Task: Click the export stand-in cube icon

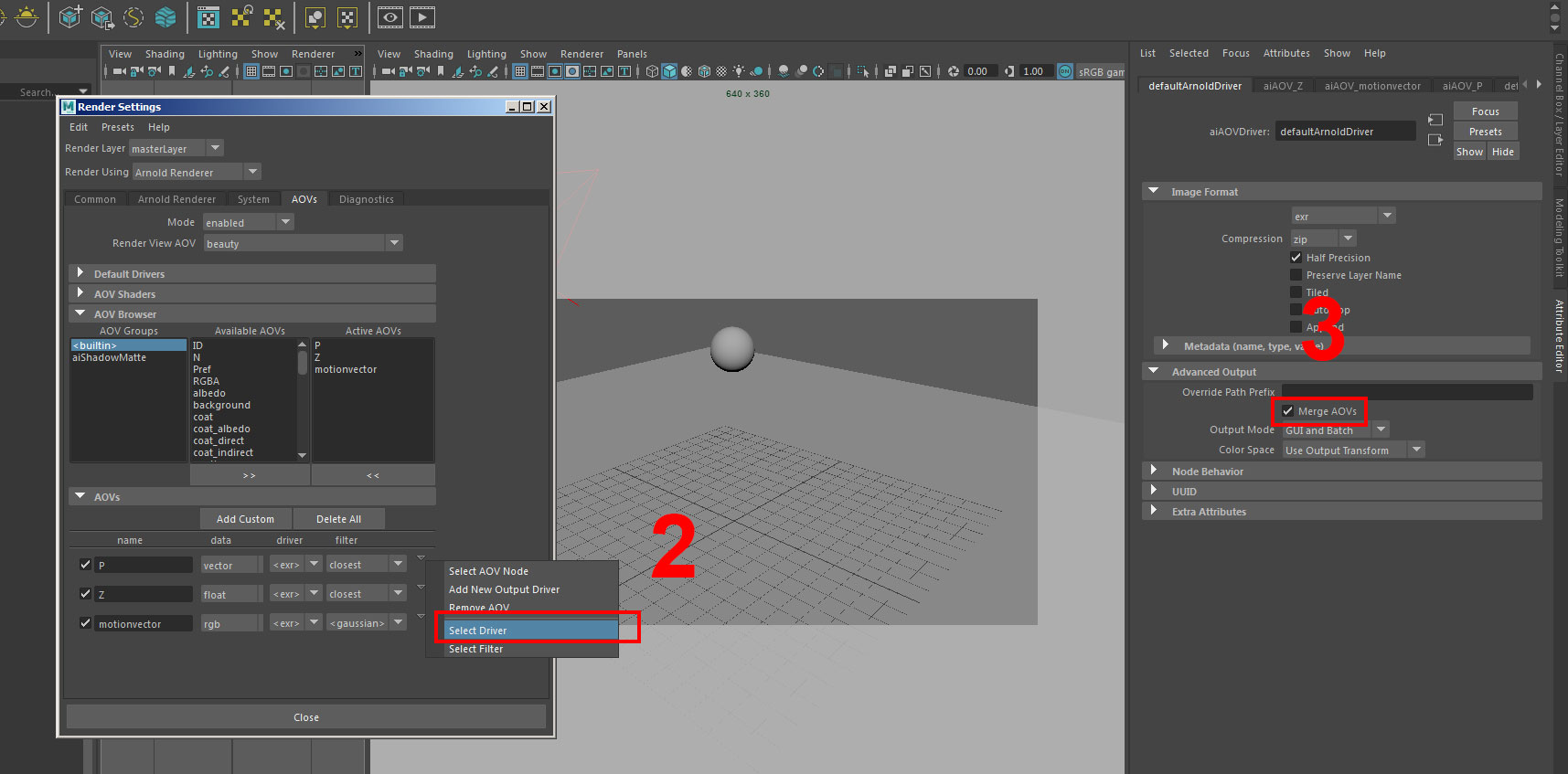Action: pyautogui.click(x=102, y=16)
